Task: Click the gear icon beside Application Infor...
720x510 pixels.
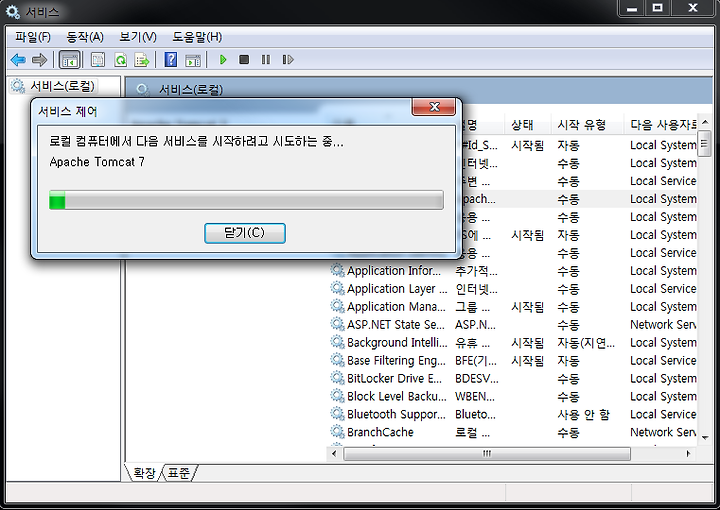Action: (338, 270)
